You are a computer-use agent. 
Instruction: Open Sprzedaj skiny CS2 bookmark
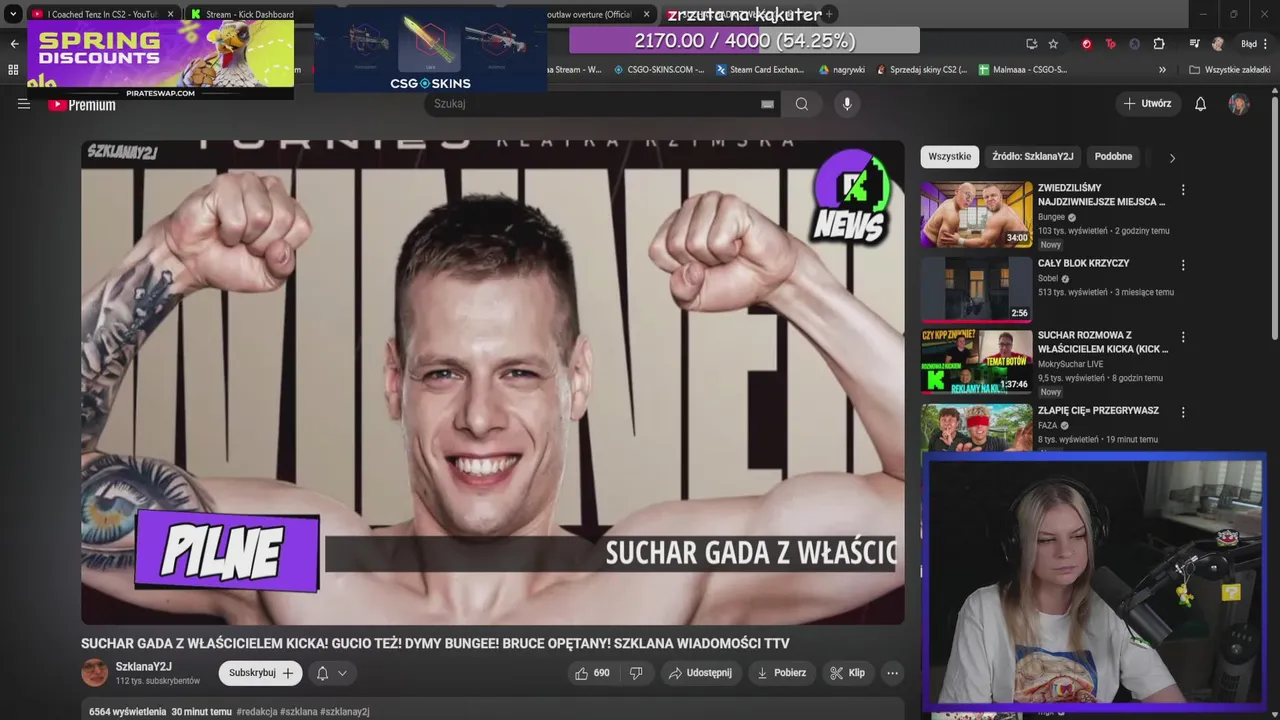click(x=921, y=70)
